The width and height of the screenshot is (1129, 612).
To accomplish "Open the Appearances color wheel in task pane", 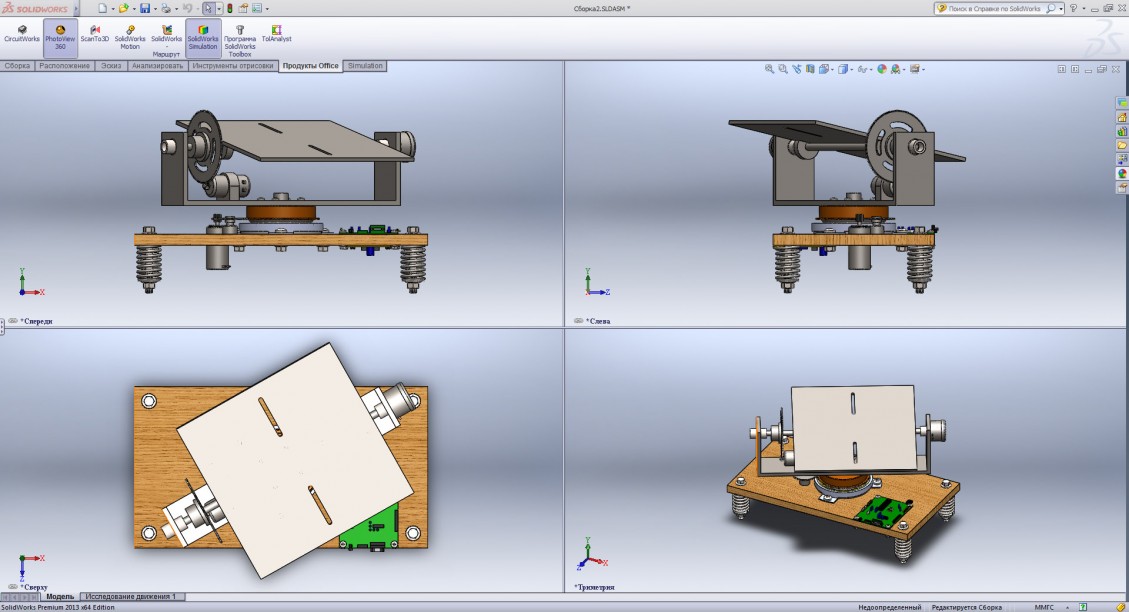I will [x=1122, y=173].
